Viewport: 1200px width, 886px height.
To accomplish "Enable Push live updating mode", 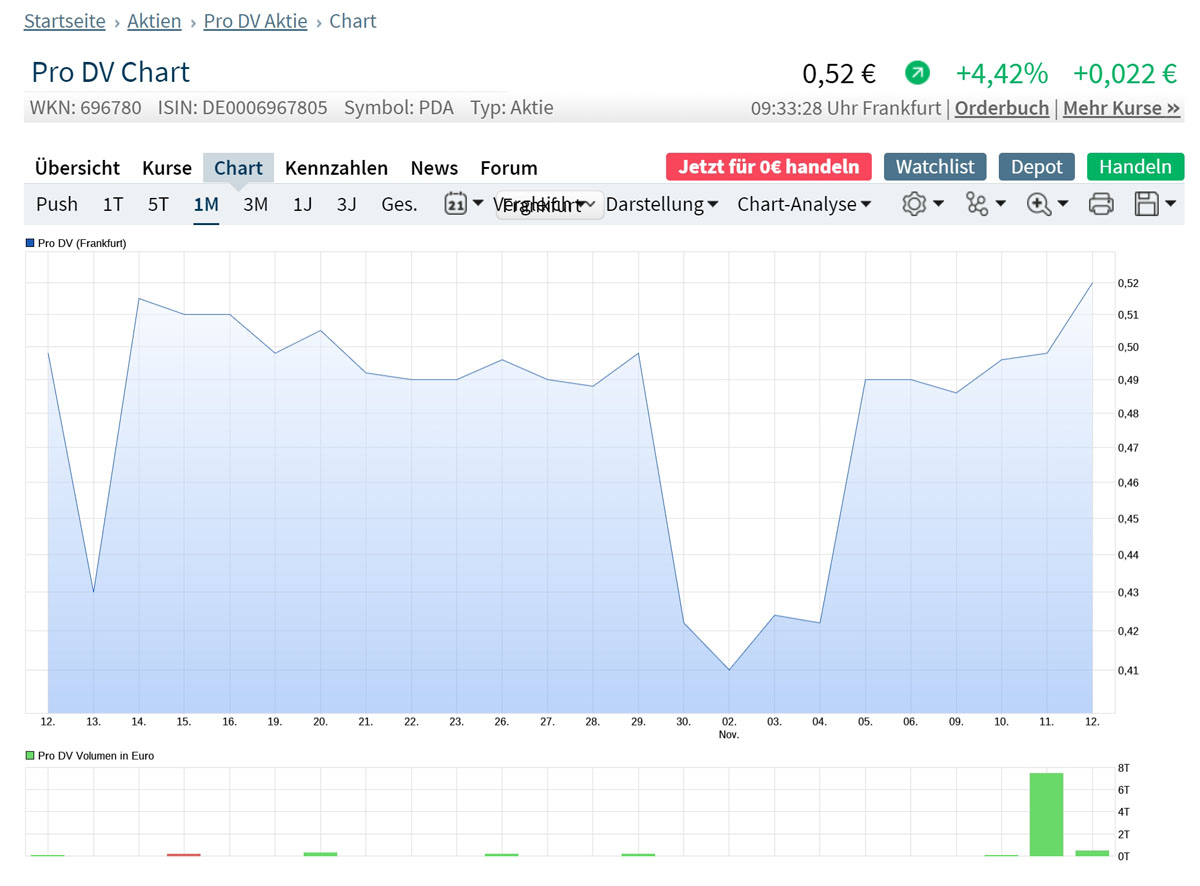I will click(x=57, y=204).
